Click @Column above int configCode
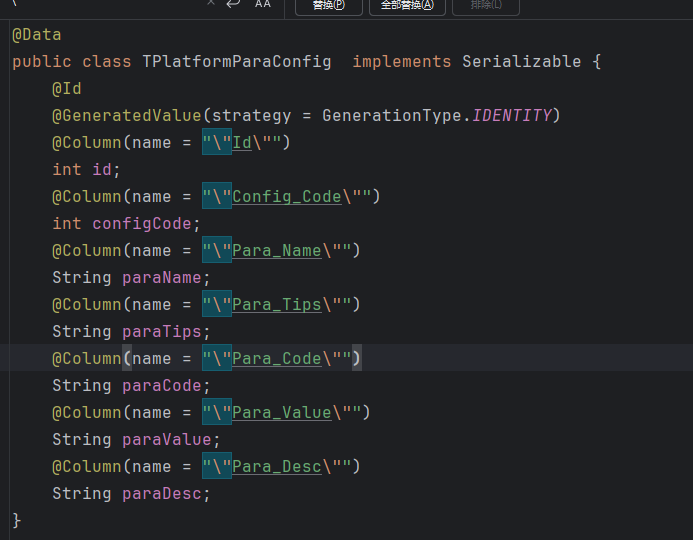Image resolution: width=693 pixels, height=540 pixels. pyautogui.click(x=87, y=197)
